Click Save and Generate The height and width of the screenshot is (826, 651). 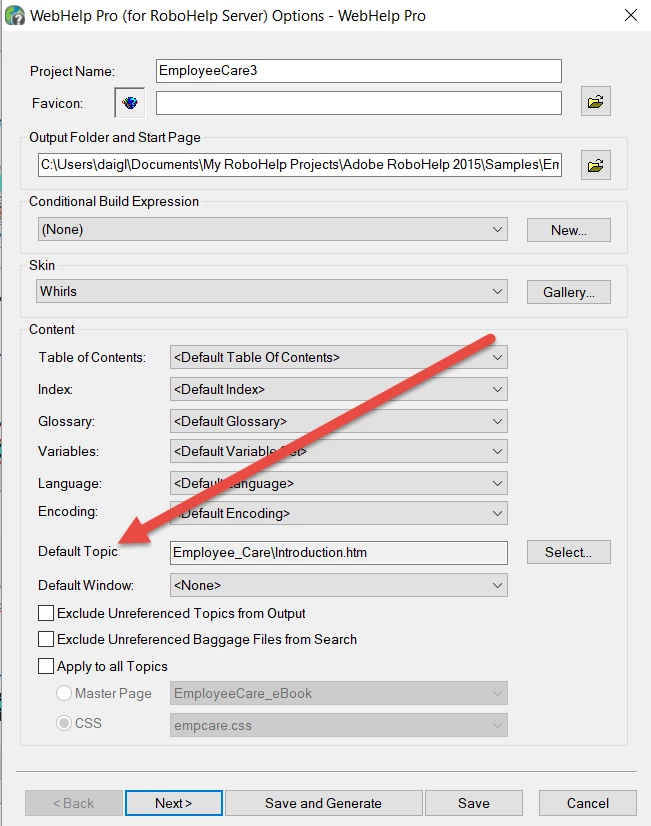click(x=323, y=803)
